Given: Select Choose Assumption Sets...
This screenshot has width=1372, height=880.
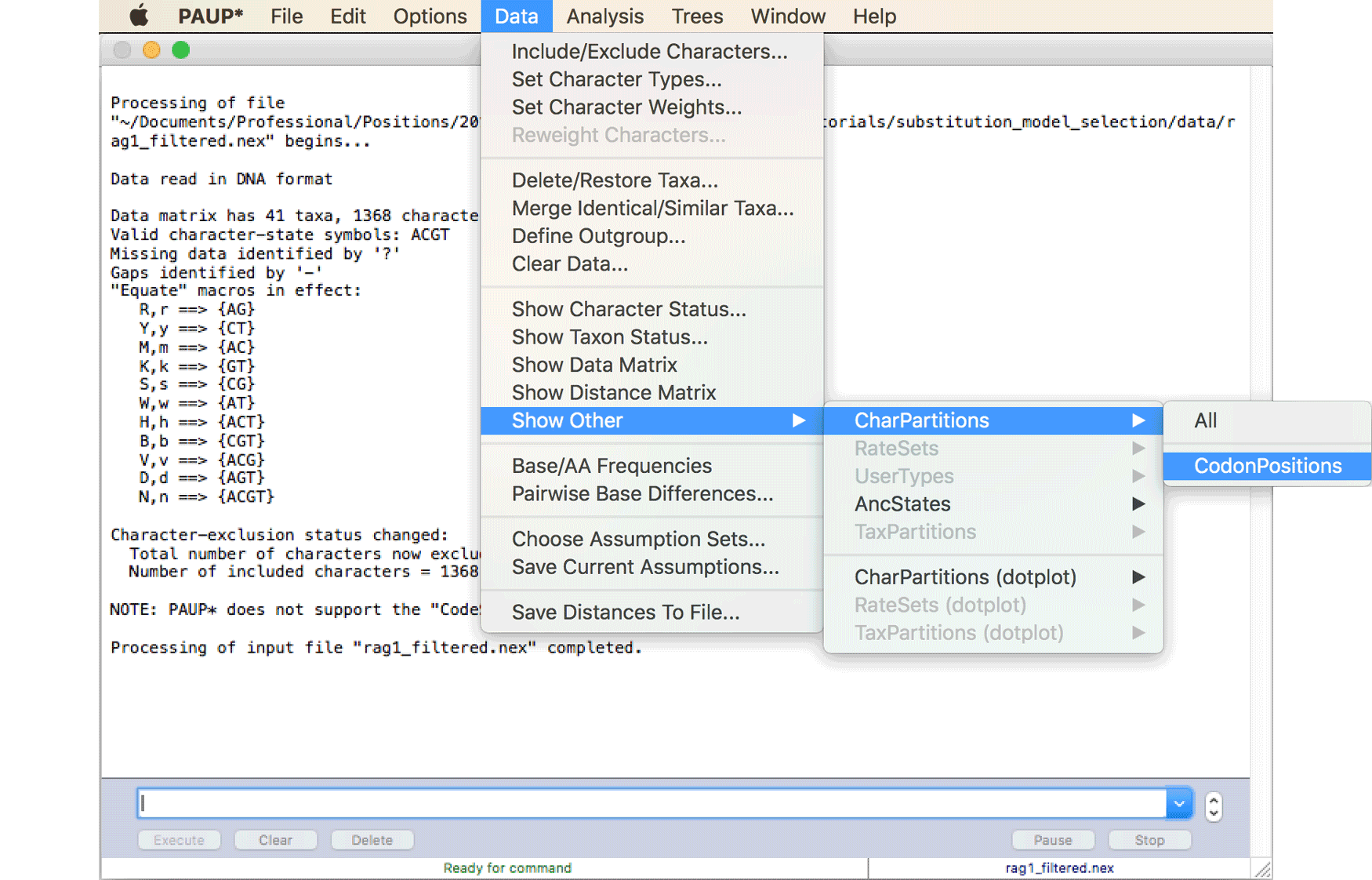Looking at the screenshot, I should click(x=652, y=539).
